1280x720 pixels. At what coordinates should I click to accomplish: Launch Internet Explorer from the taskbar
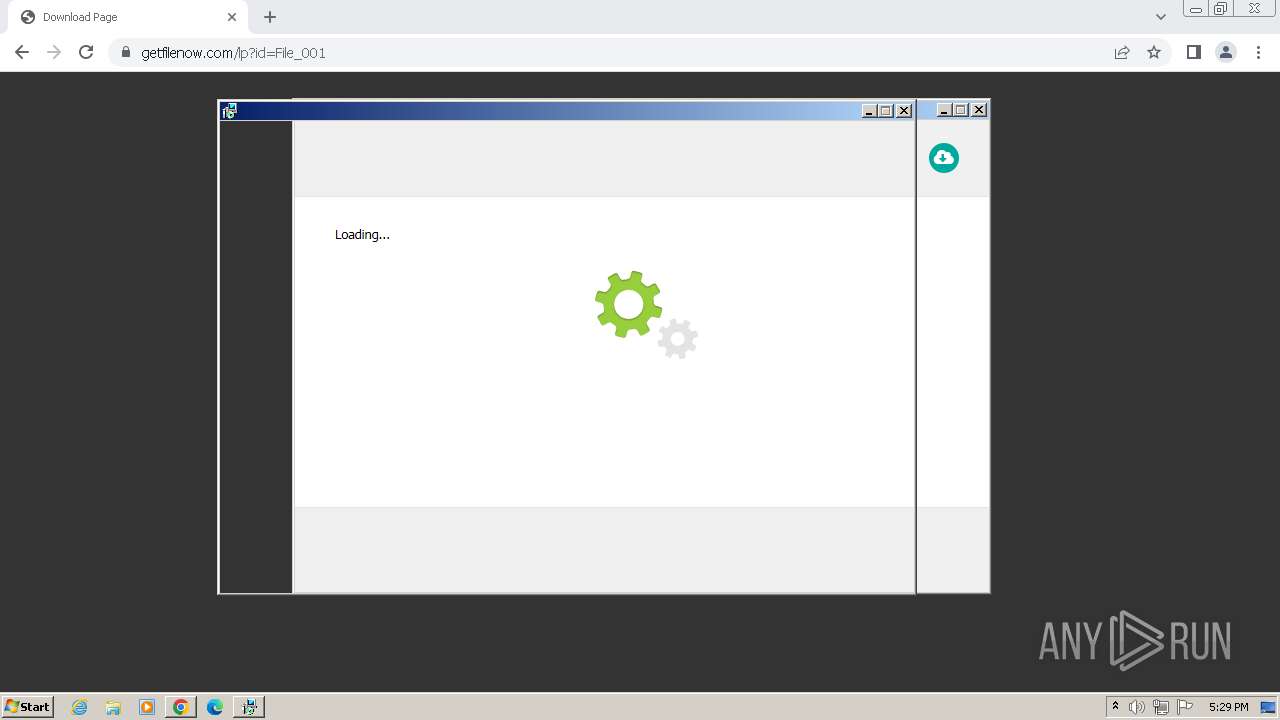(x=80, y=707)
